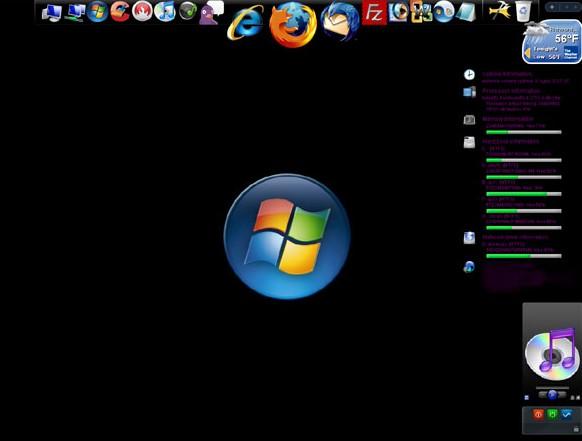Viewport: 582px width, 441px height.
Task: Open the Recycle Bin in the dock
Action: coord(523,11)
